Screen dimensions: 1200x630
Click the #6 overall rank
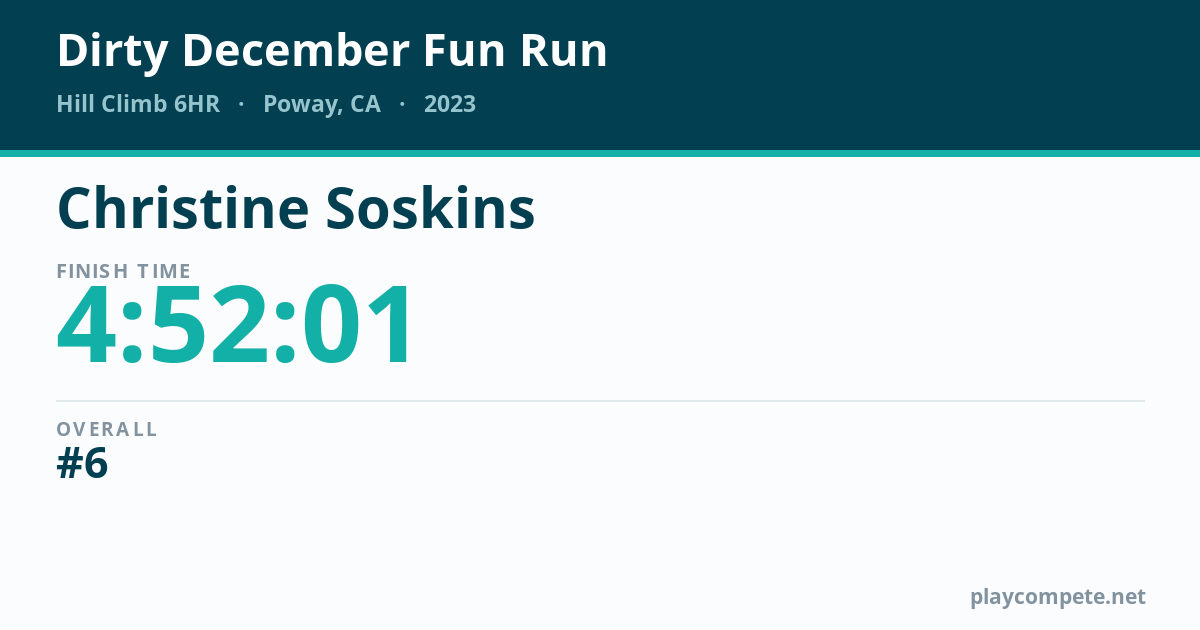click(x=82, y=464)
